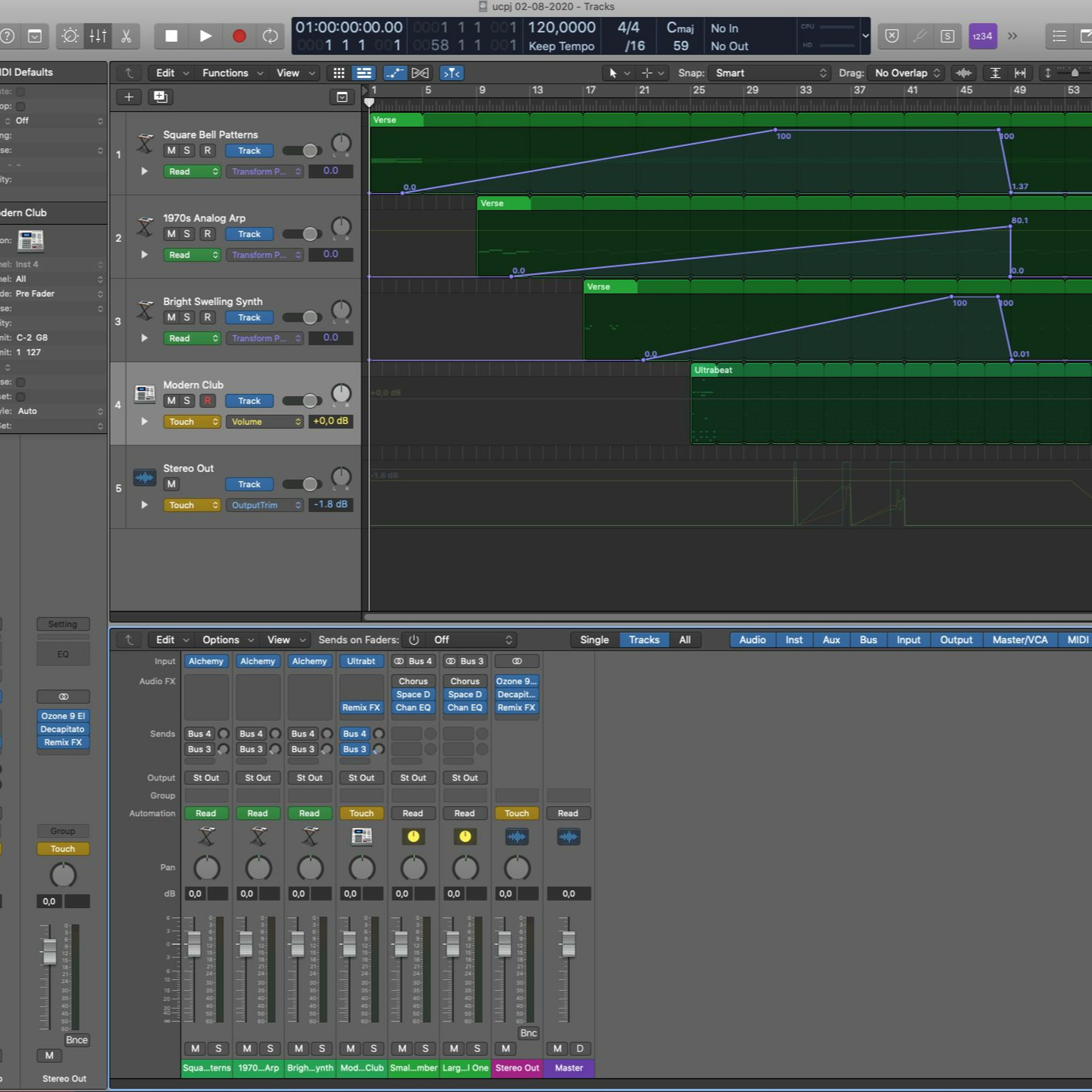Open Drag No Overlap dropdown
Viewport: 1092px width, 1092px height.
(906, 73)
